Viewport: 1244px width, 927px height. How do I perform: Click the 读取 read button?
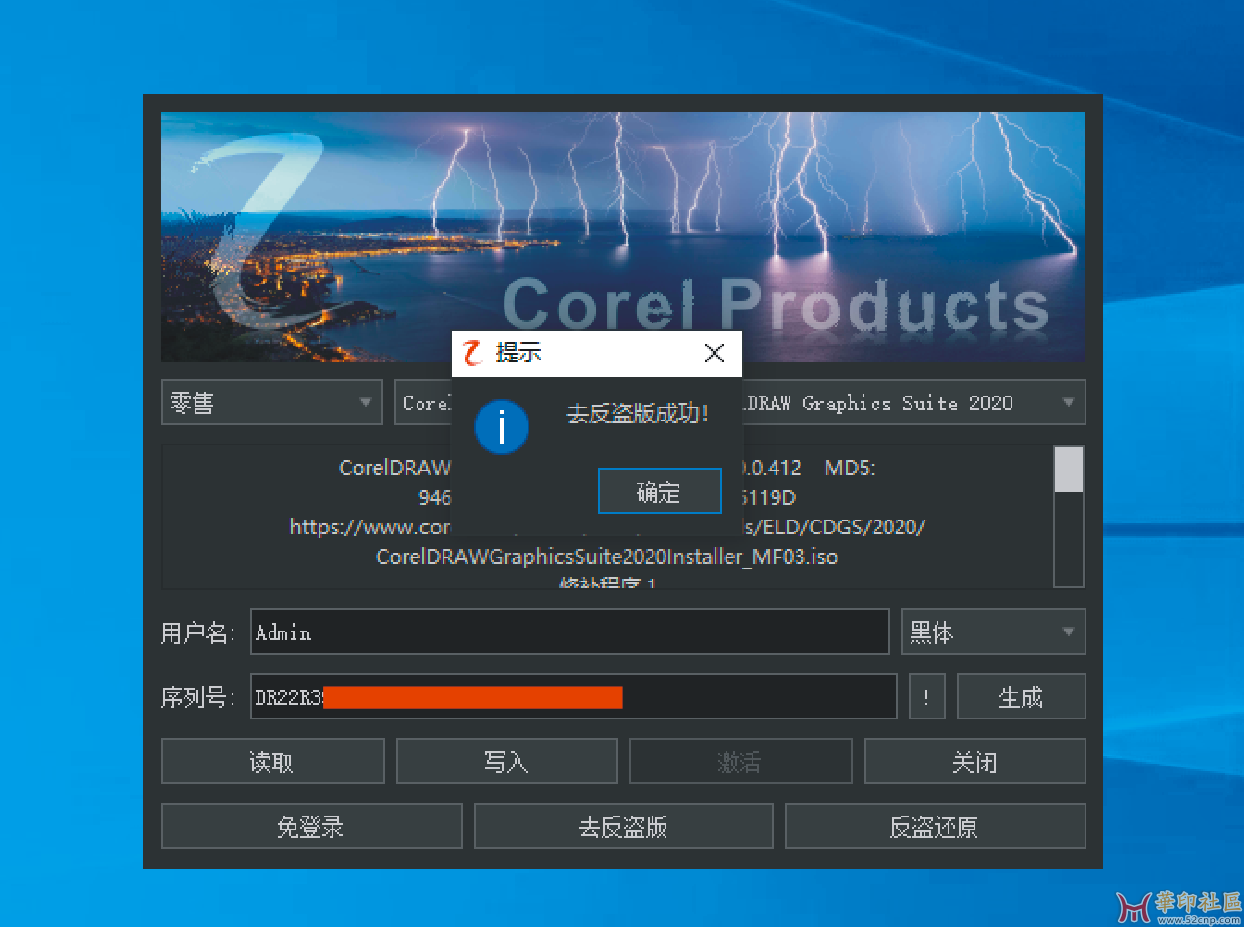coord(272,762)
